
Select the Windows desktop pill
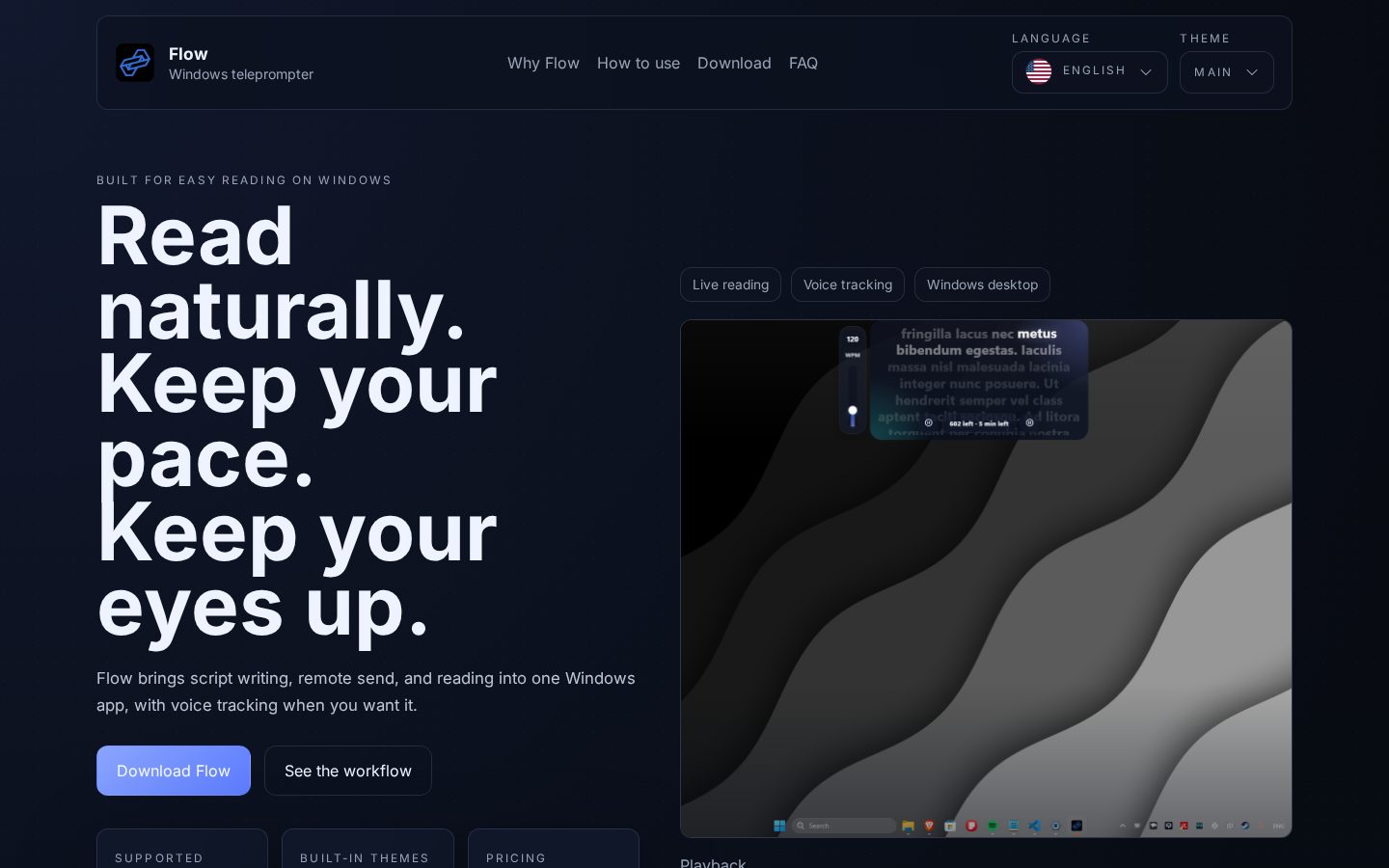click(982, 285)
